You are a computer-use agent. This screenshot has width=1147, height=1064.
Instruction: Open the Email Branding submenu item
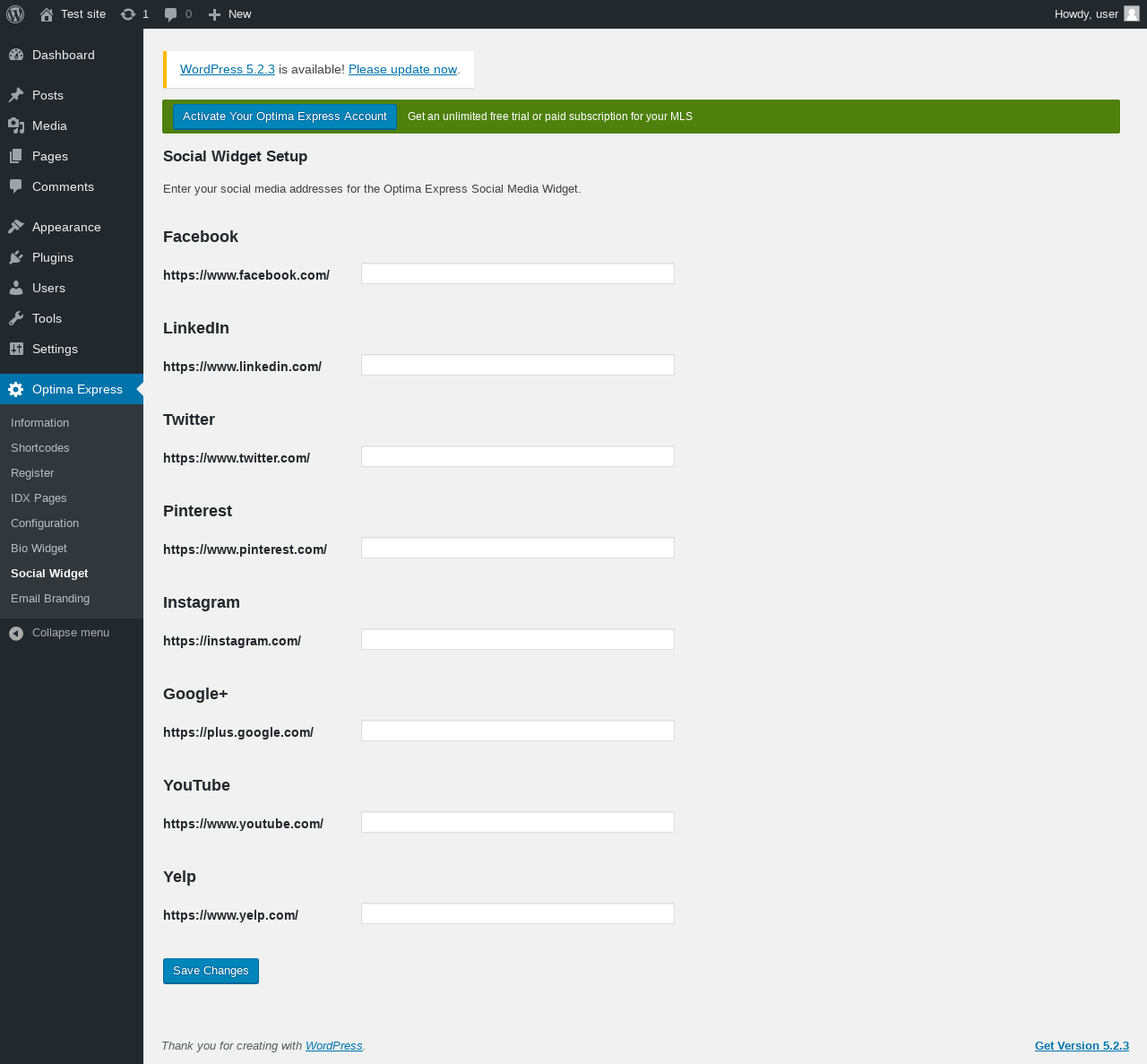click(72, 599)
